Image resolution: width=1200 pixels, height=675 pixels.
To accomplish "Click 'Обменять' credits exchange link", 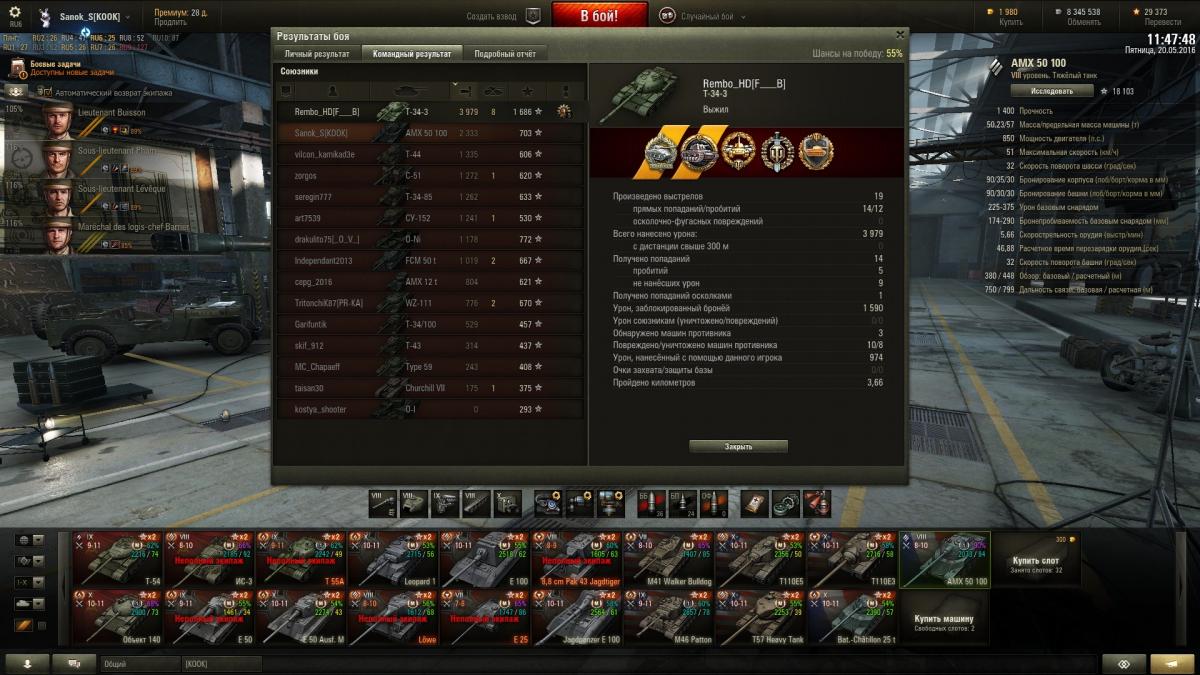I will (1083, 22).
